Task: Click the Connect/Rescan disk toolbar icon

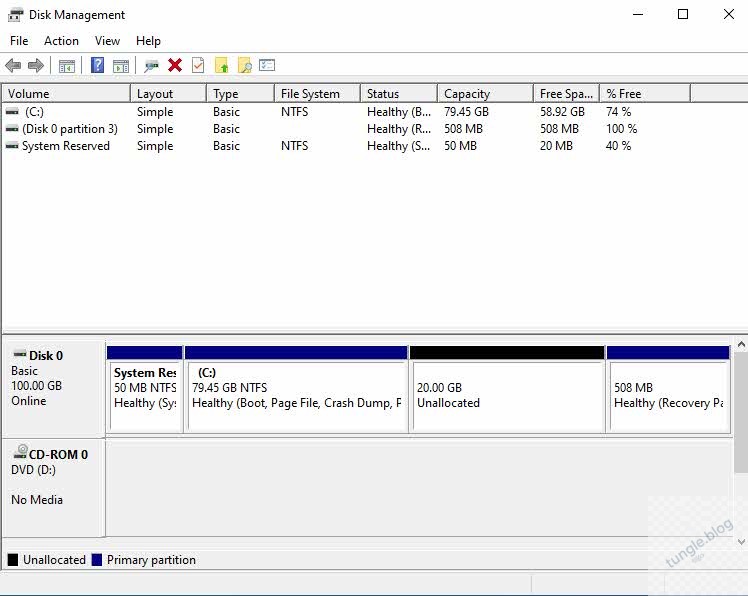Action: (151, 65)
